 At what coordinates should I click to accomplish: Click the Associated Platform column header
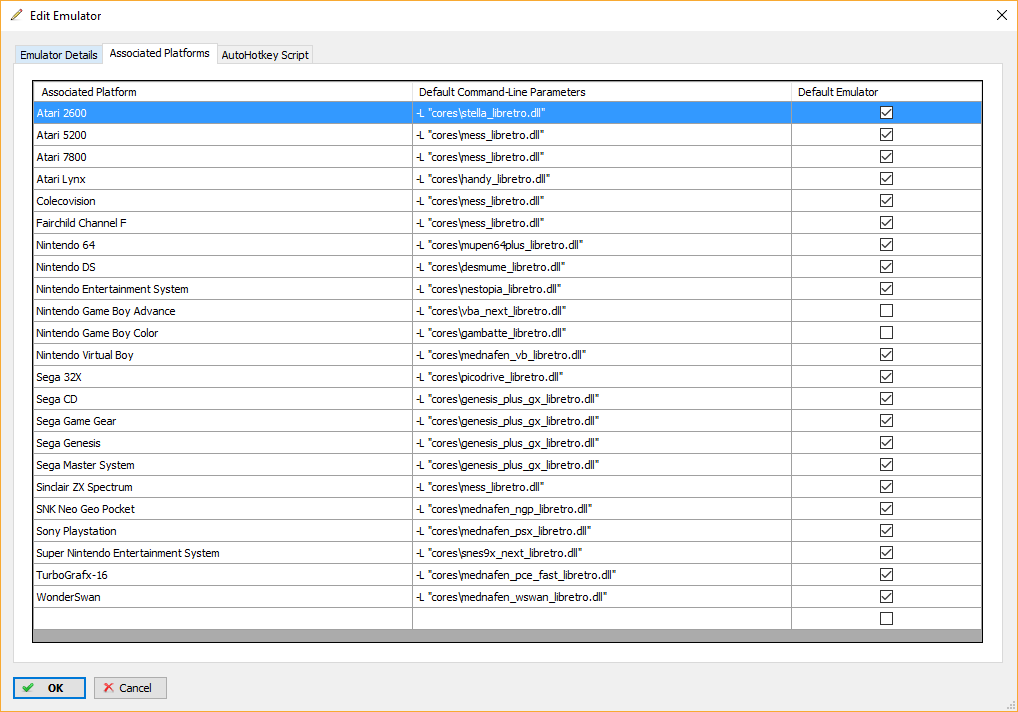point(223,92)
